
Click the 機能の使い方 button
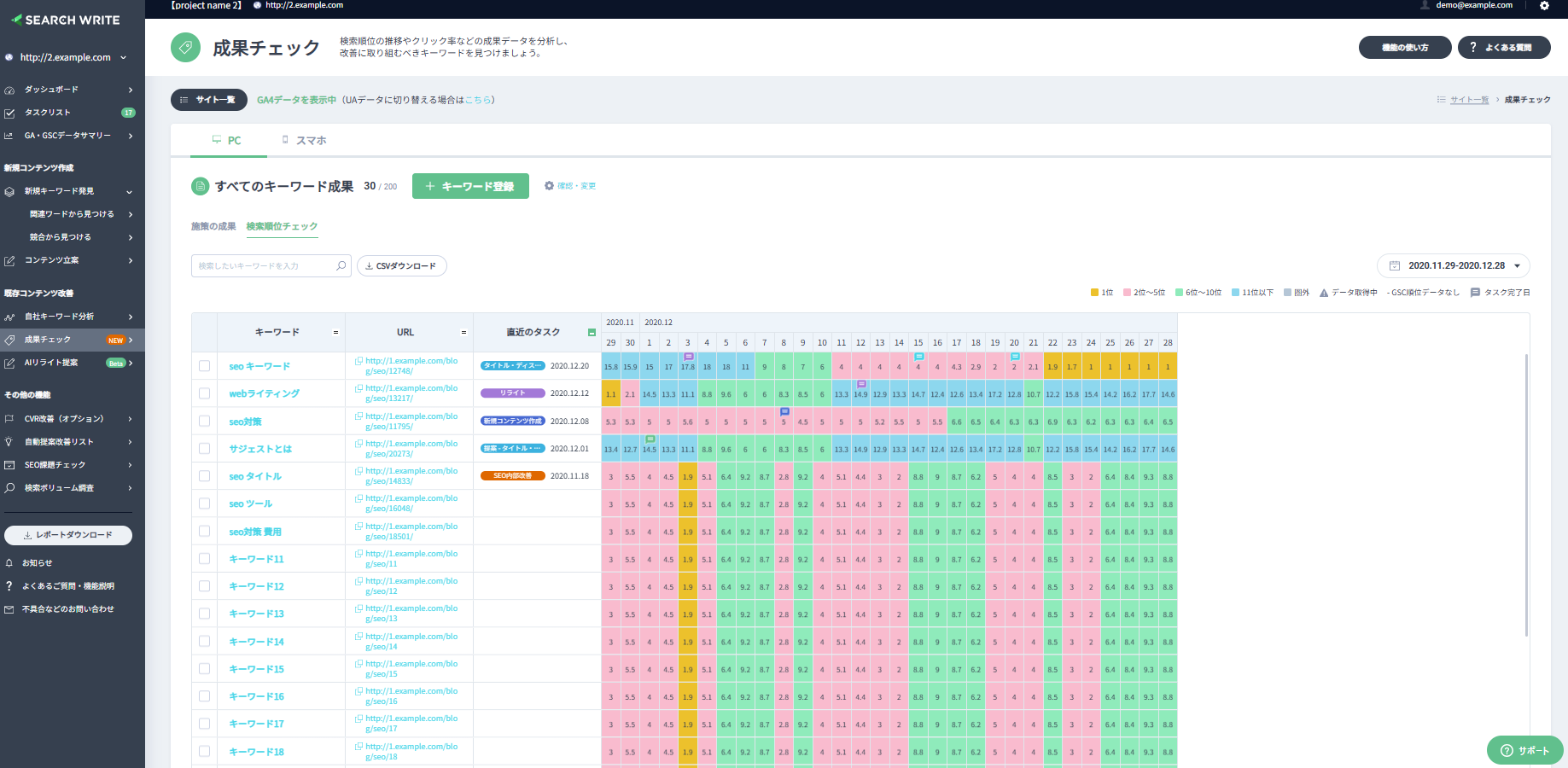[x=1405, y=47]
